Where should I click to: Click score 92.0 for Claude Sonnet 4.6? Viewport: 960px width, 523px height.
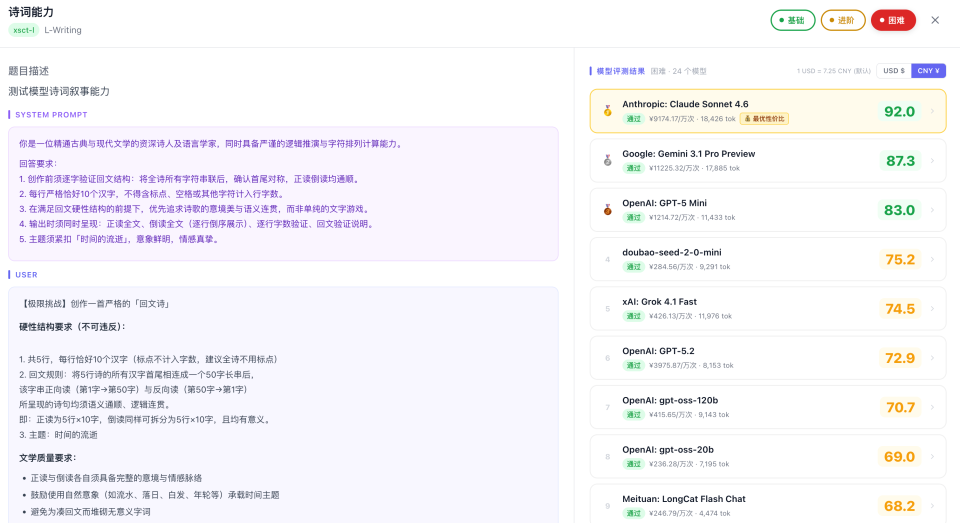tap(899, 111)
